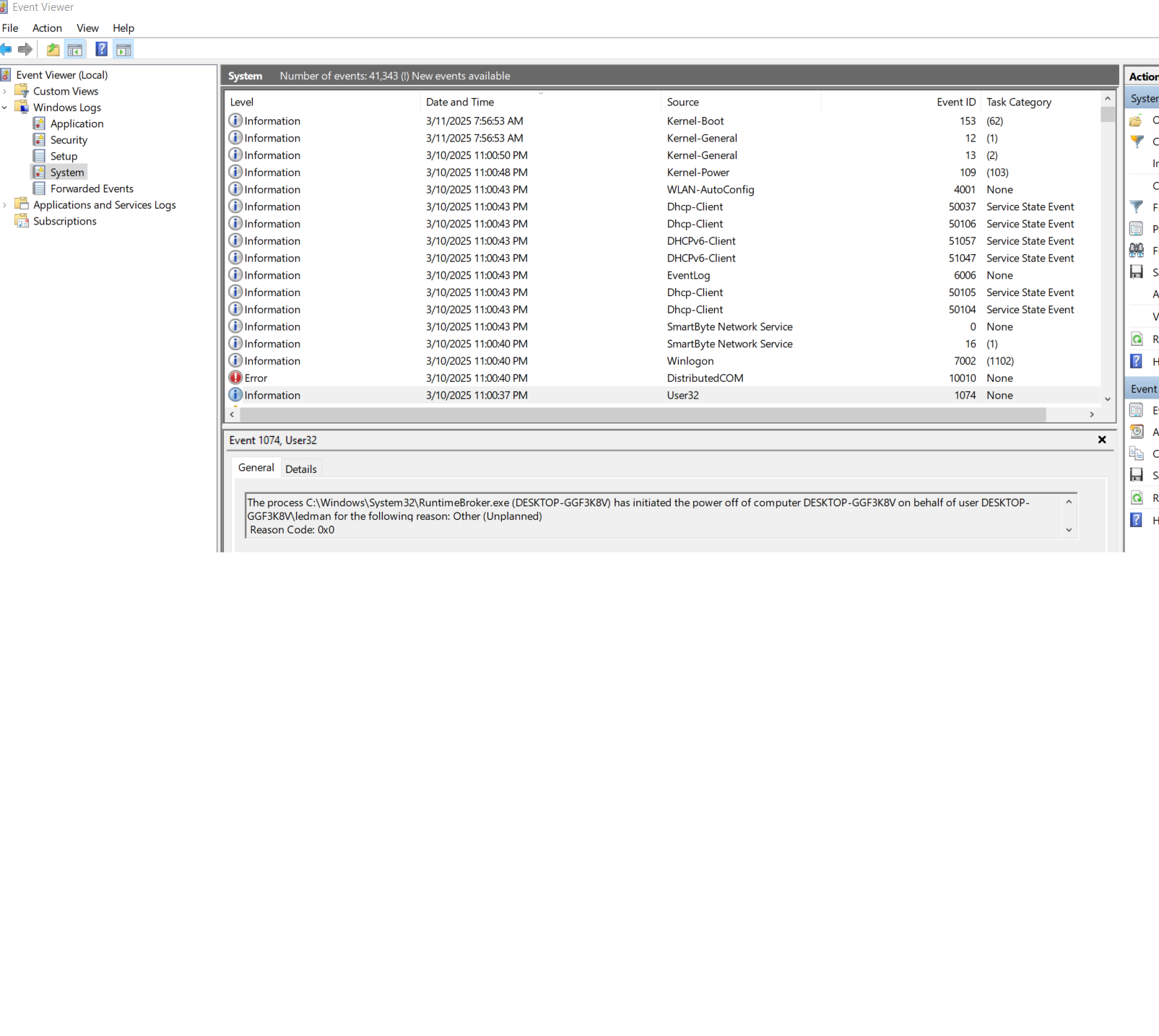Click the blue Back arrow in toolbar
The image size is (1159, 1036).
(x=6, y=49)
